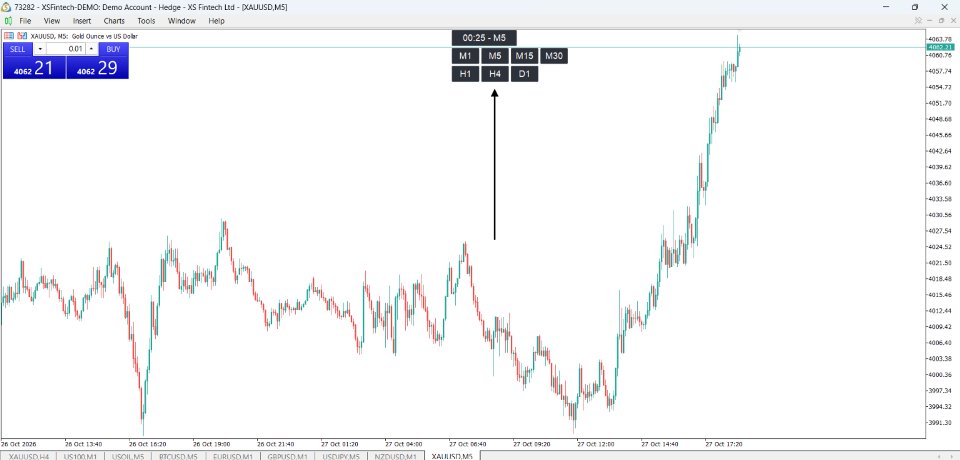960x460 pixels.
Task: Switch the chart to the H1 timeframe
Action: coord(465,74)
